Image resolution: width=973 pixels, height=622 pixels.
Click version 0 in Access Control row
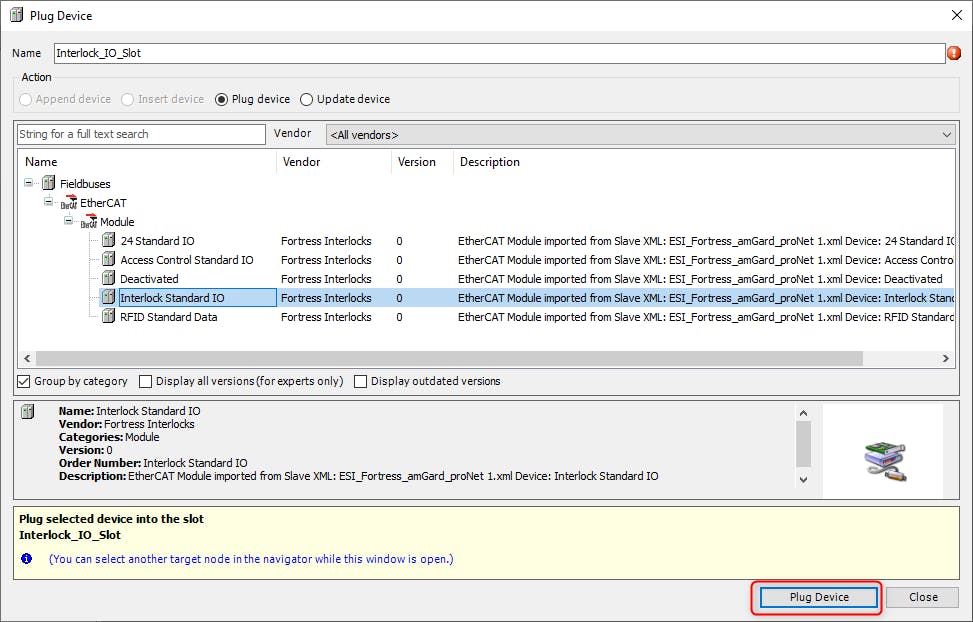[399, 260]
